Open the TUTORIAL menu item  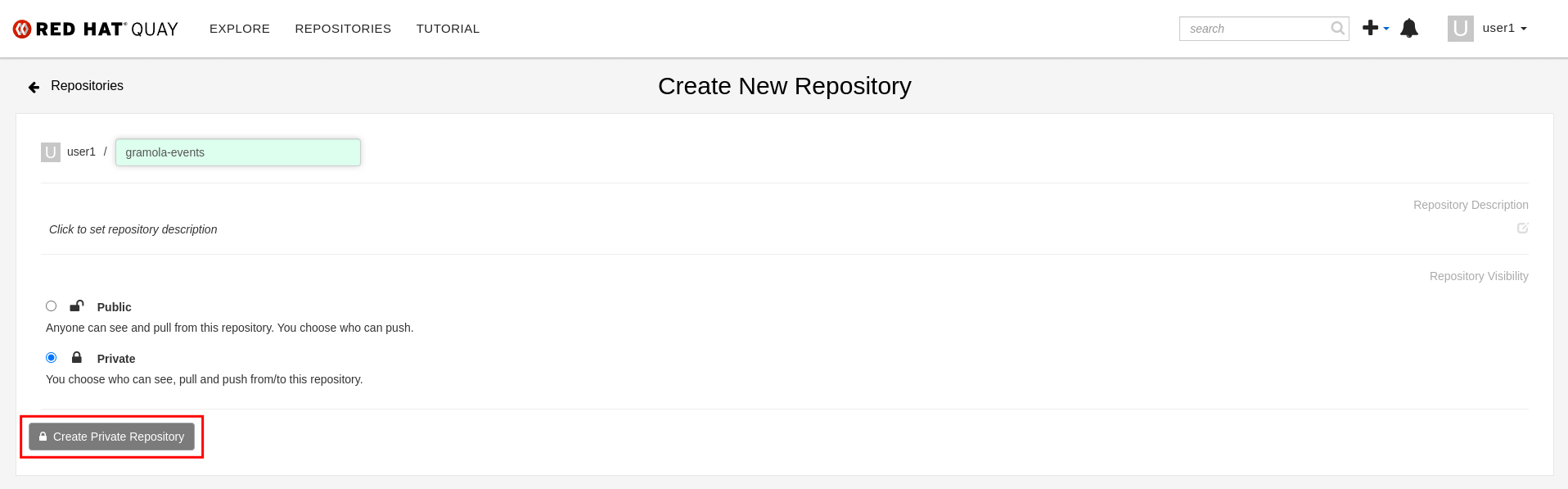click(x=448, y=28)
